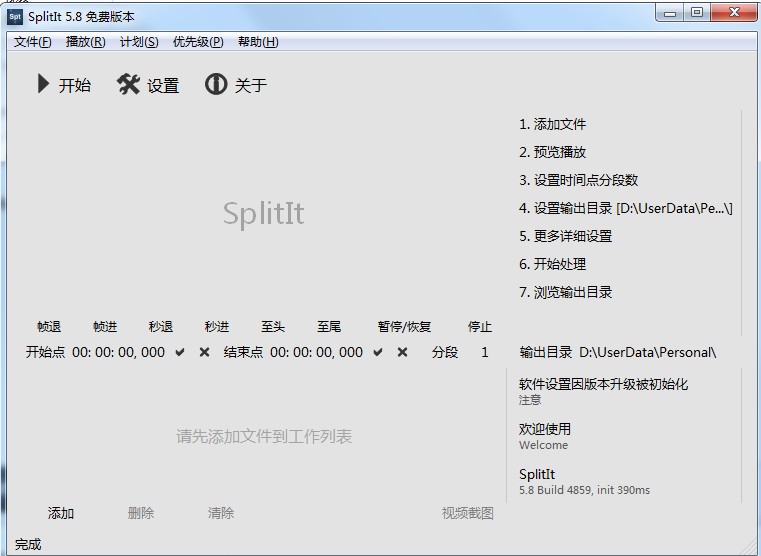Clear end point with its X icon
This screenshot has height=556, width=761.
pos(402,352)
